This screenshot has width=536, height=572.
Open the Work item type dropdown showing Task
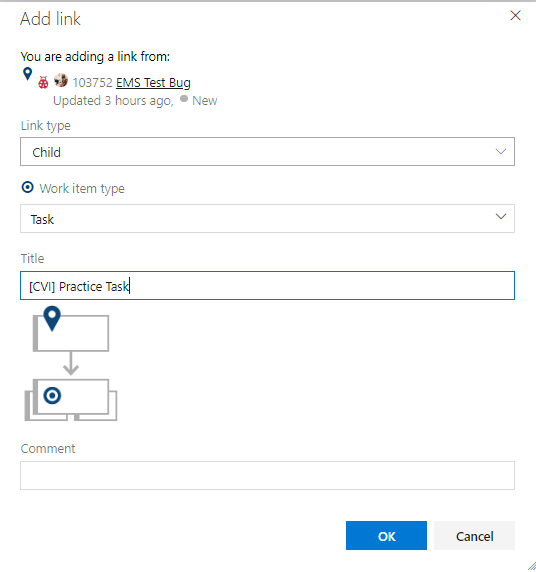267,219
